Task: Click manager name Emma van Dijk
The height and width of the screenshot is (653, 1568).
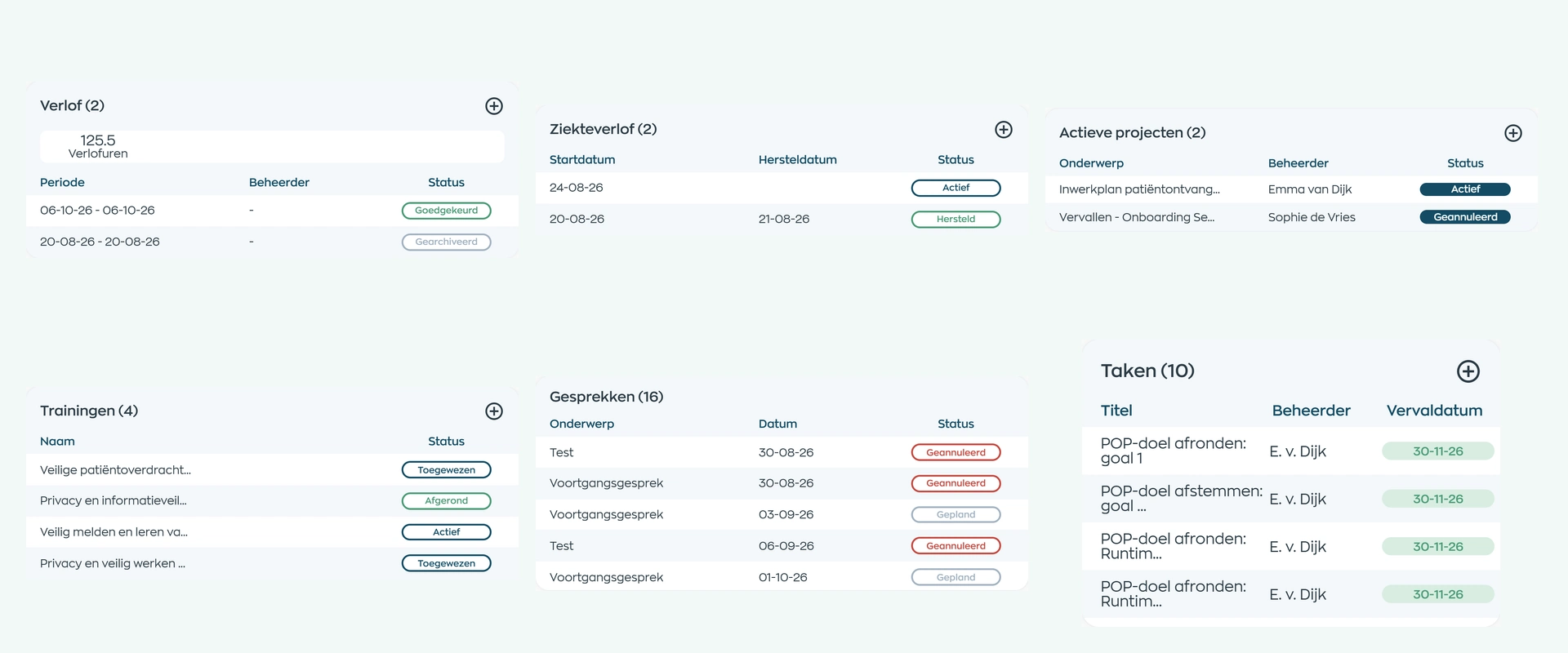Action: point(1310,189)
